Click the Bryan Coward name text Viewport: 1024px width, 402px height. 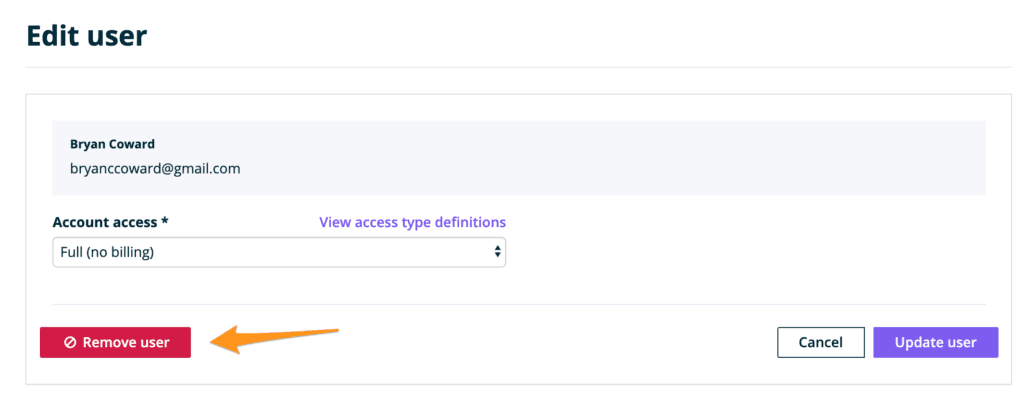111,143
